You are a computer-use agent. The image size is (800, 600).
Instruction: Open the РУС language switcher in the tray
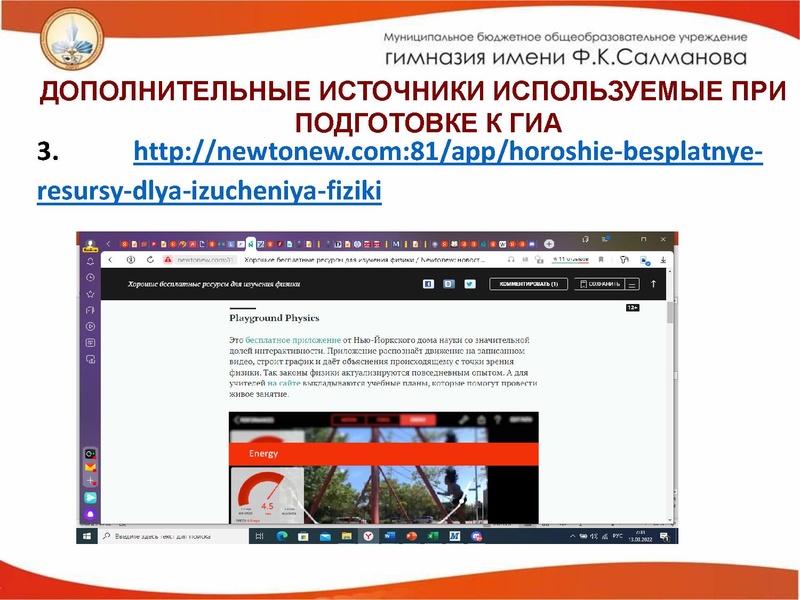click(617, 535)
